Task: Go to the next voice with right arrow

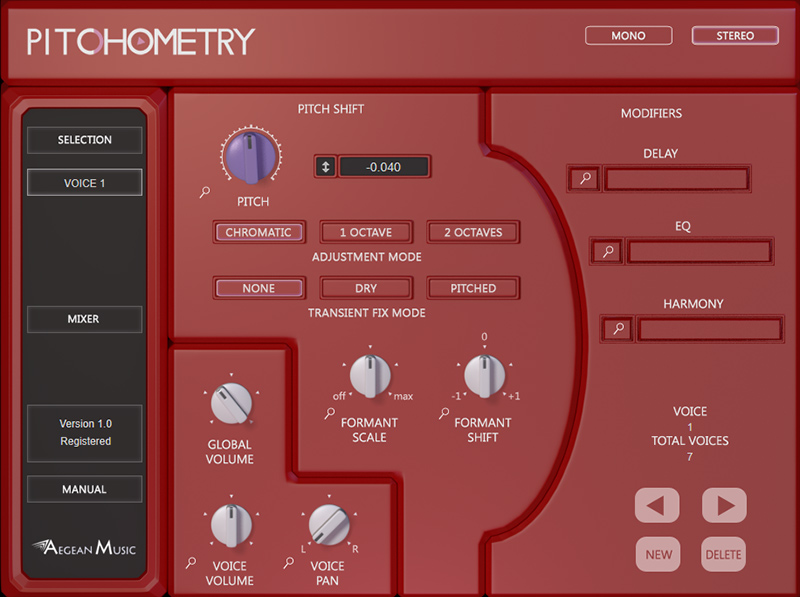Action: pos(723,505)
